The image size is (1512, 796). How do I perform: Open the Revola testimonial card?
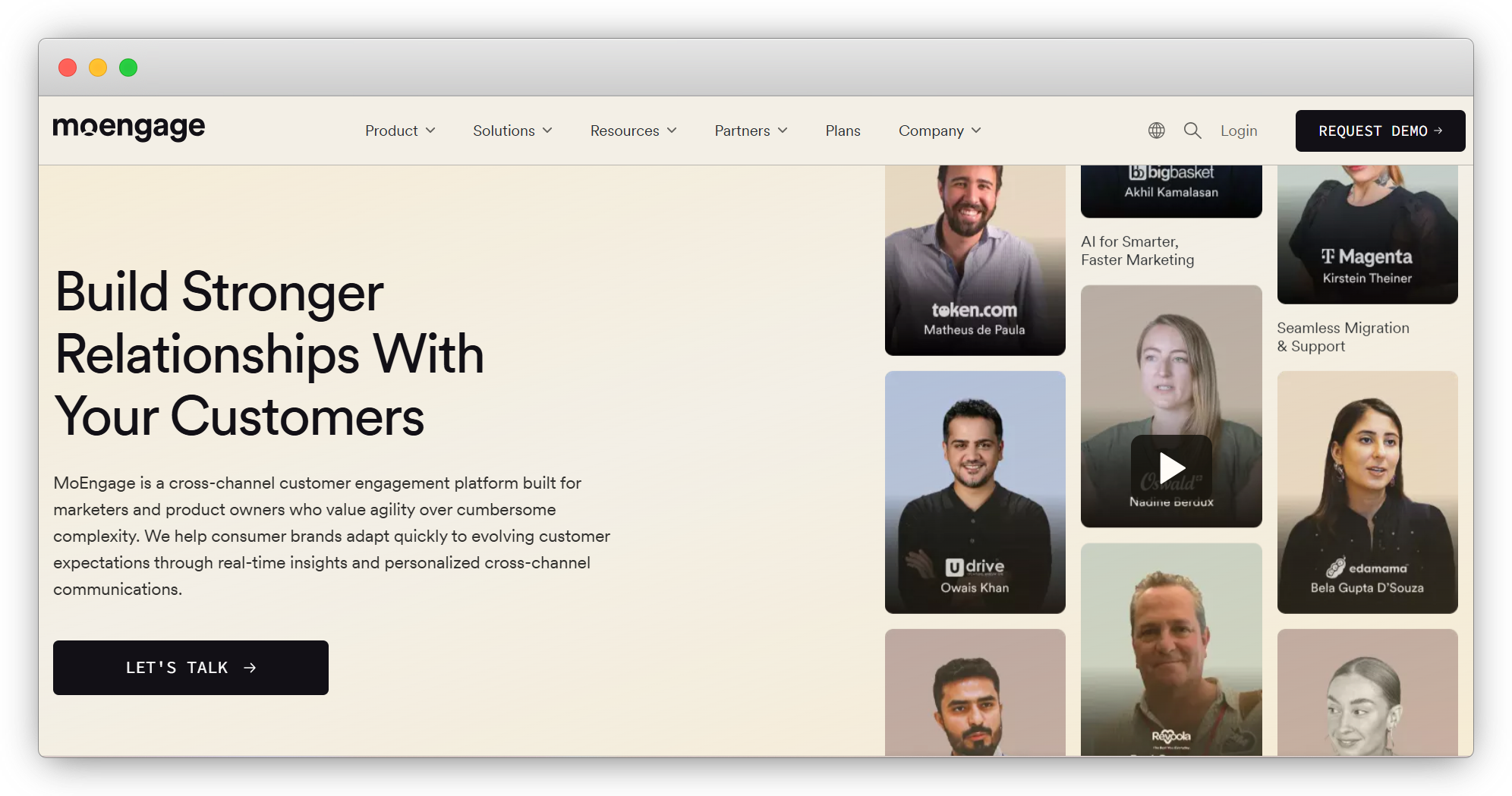1171,650
